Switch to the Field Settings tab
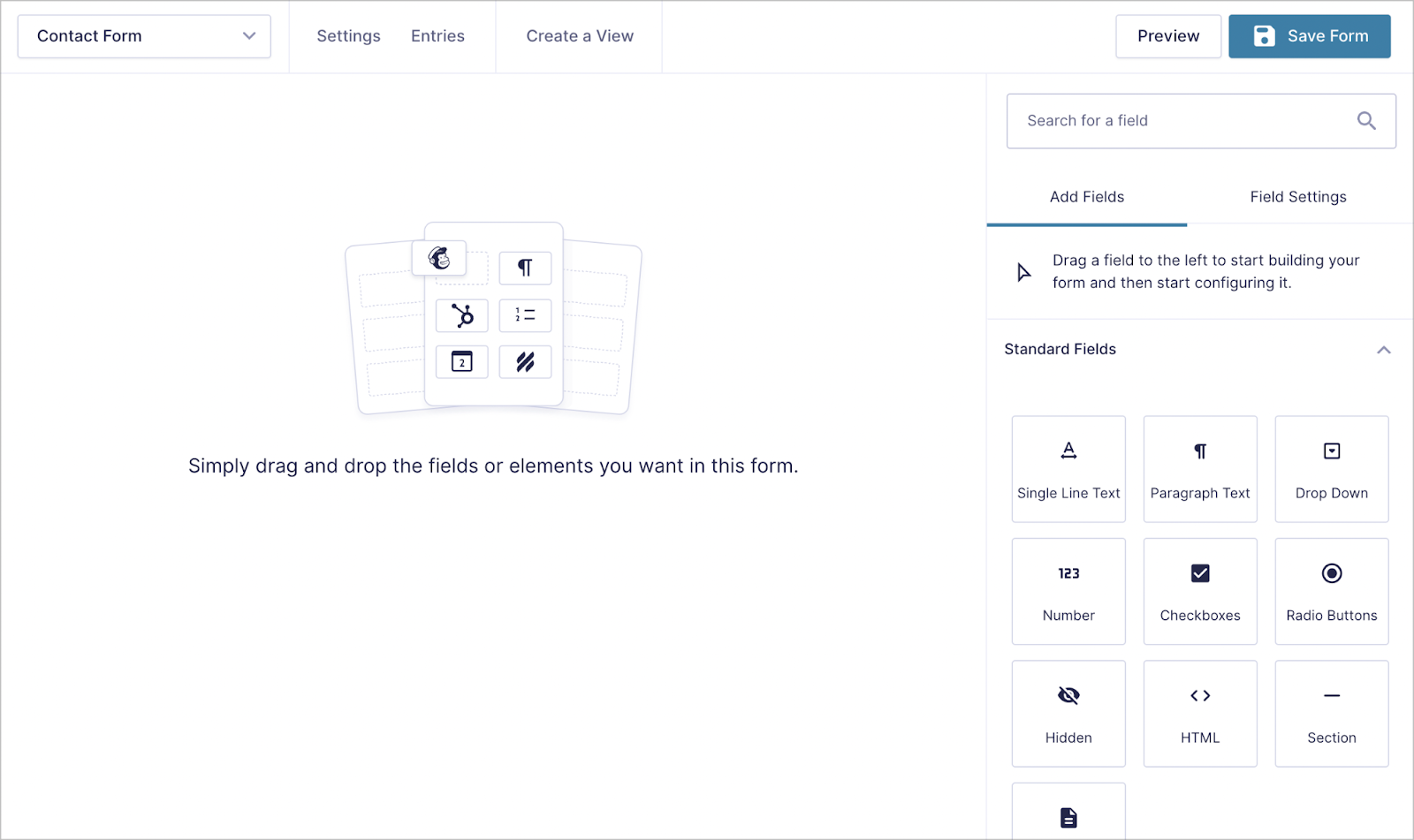Viewport: 1414px width, 840px height. pos(1297,197)
